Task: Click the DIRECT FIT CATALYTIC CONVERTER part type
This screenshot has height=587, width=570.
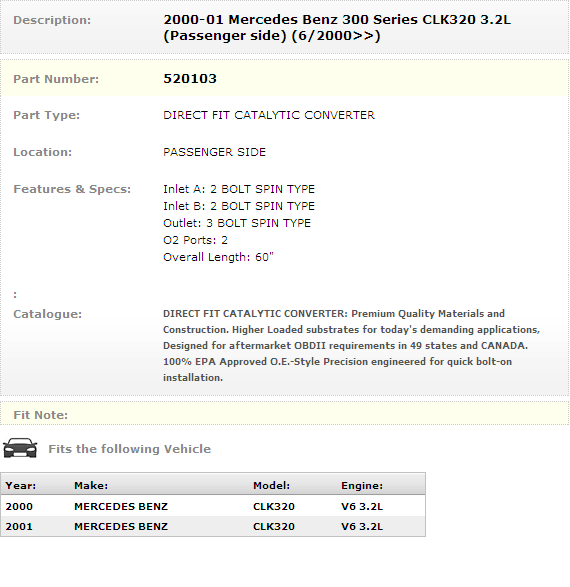Action: [269, 115]
